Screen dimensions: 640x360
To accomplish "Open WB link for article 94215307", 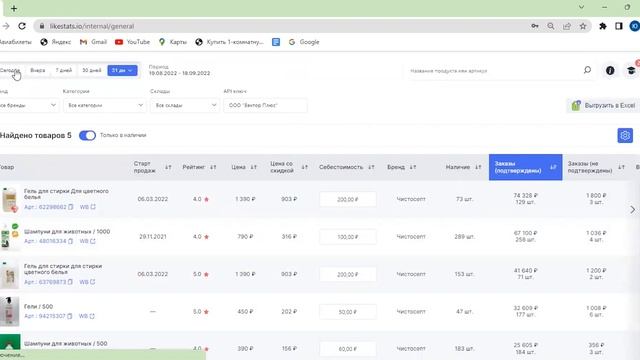I will click(x=87, y=316).
